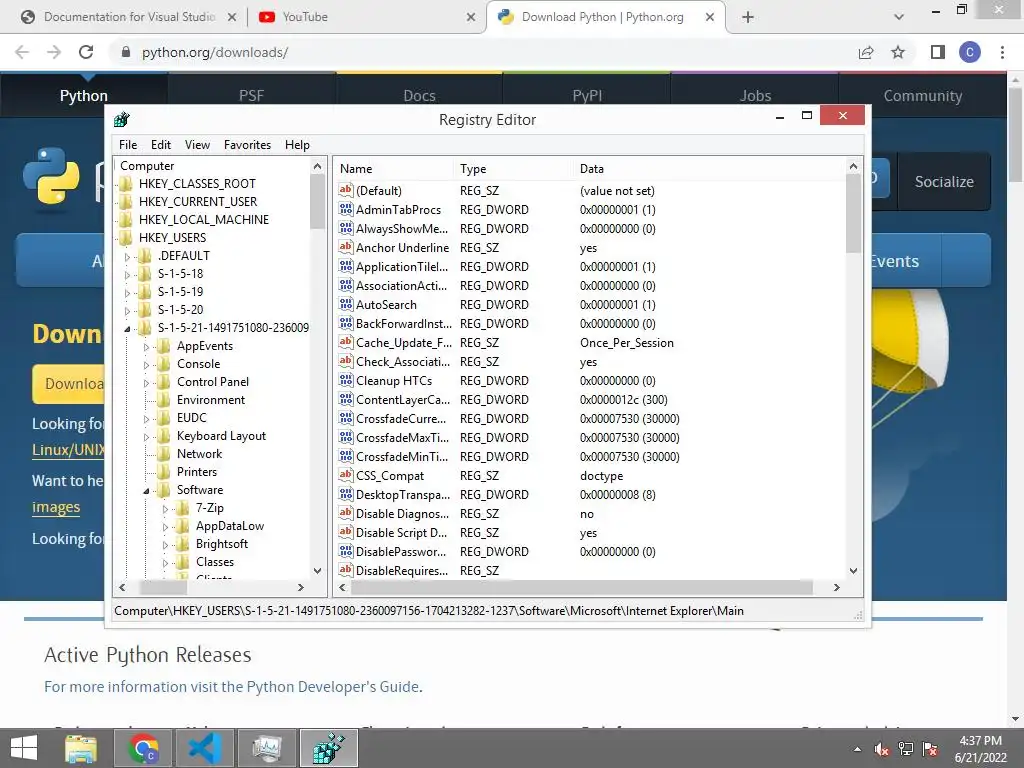Click the values pane horizontal scrollbar thumb
Image resolution: width=1024 pixels, height=768 pixels.
click(581, 588)
